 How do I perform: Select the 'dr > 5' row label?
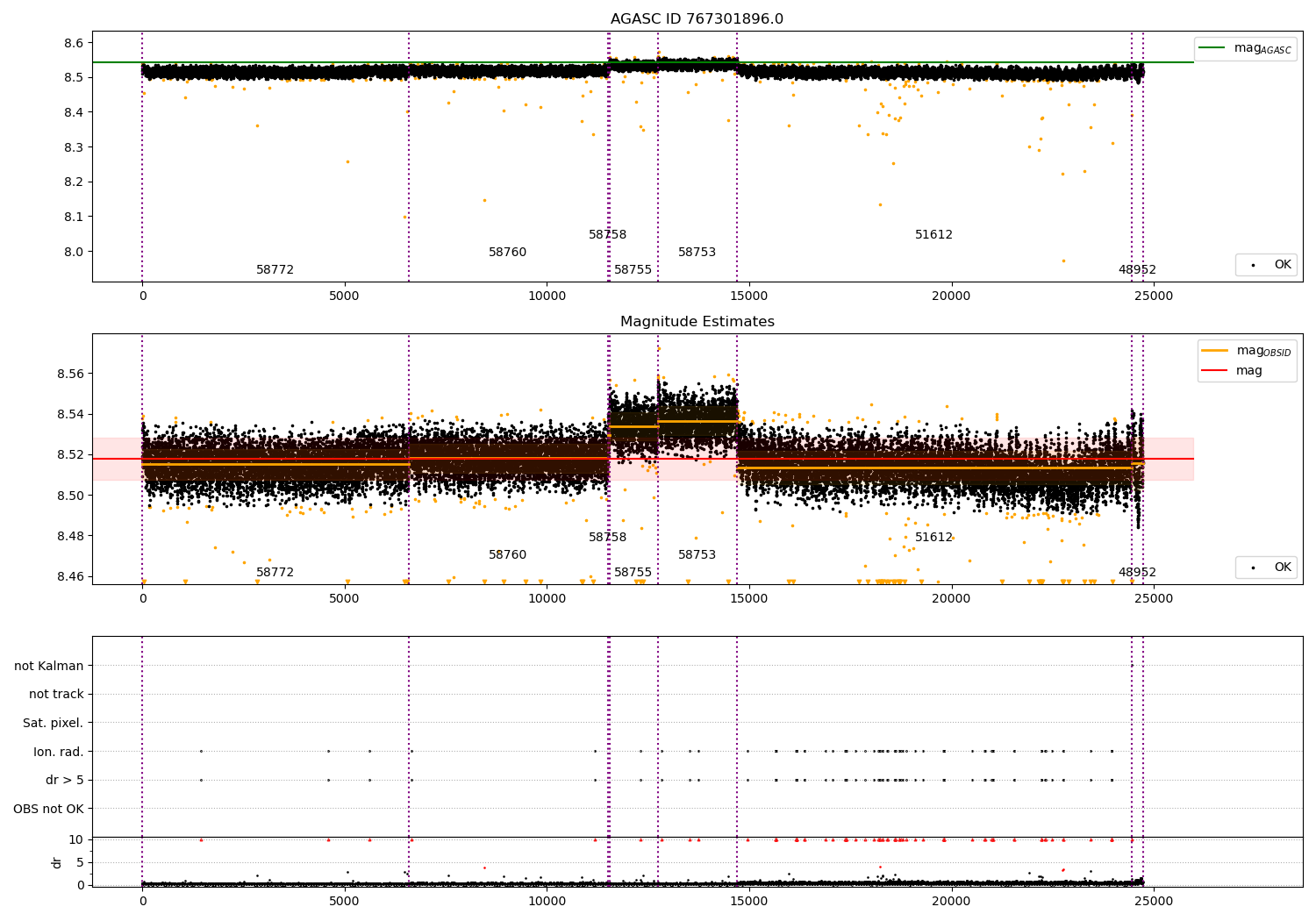[x=65, y=780]
